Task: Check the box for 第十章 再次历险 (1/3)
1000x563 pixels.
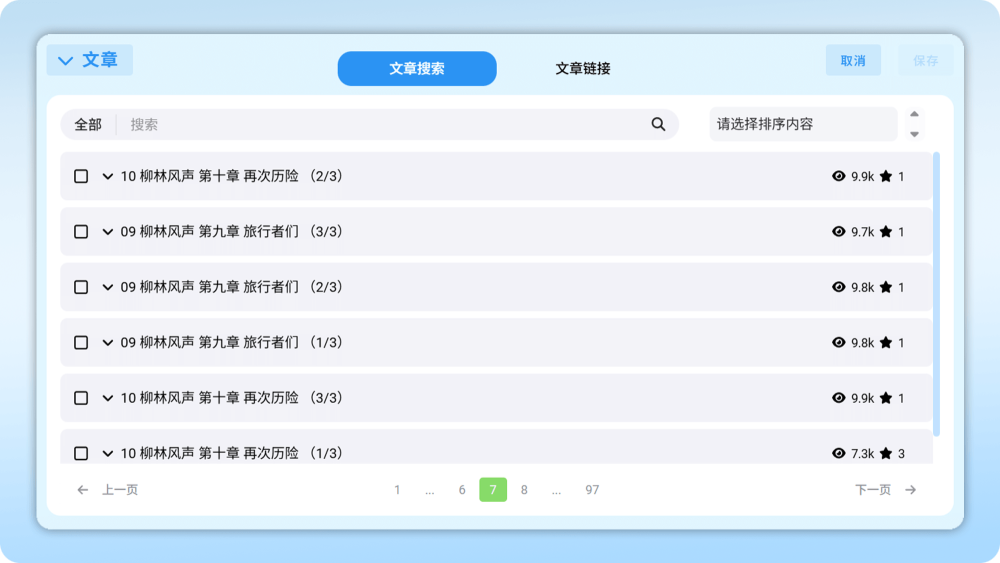Action: coord(81,453)
